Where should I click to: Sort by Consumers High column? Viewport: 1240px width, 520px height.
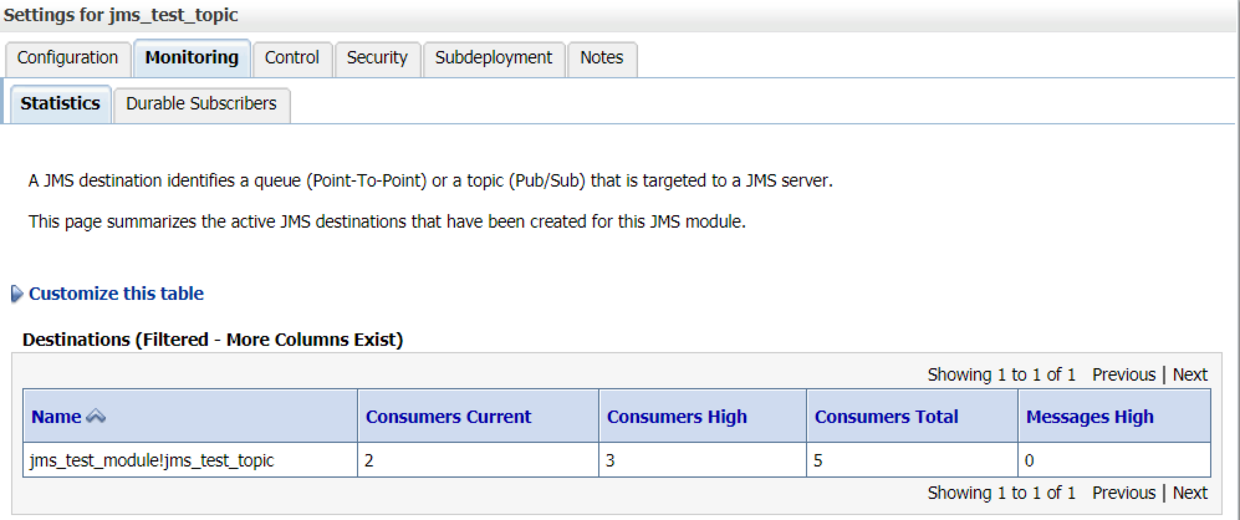pos(677,417)
